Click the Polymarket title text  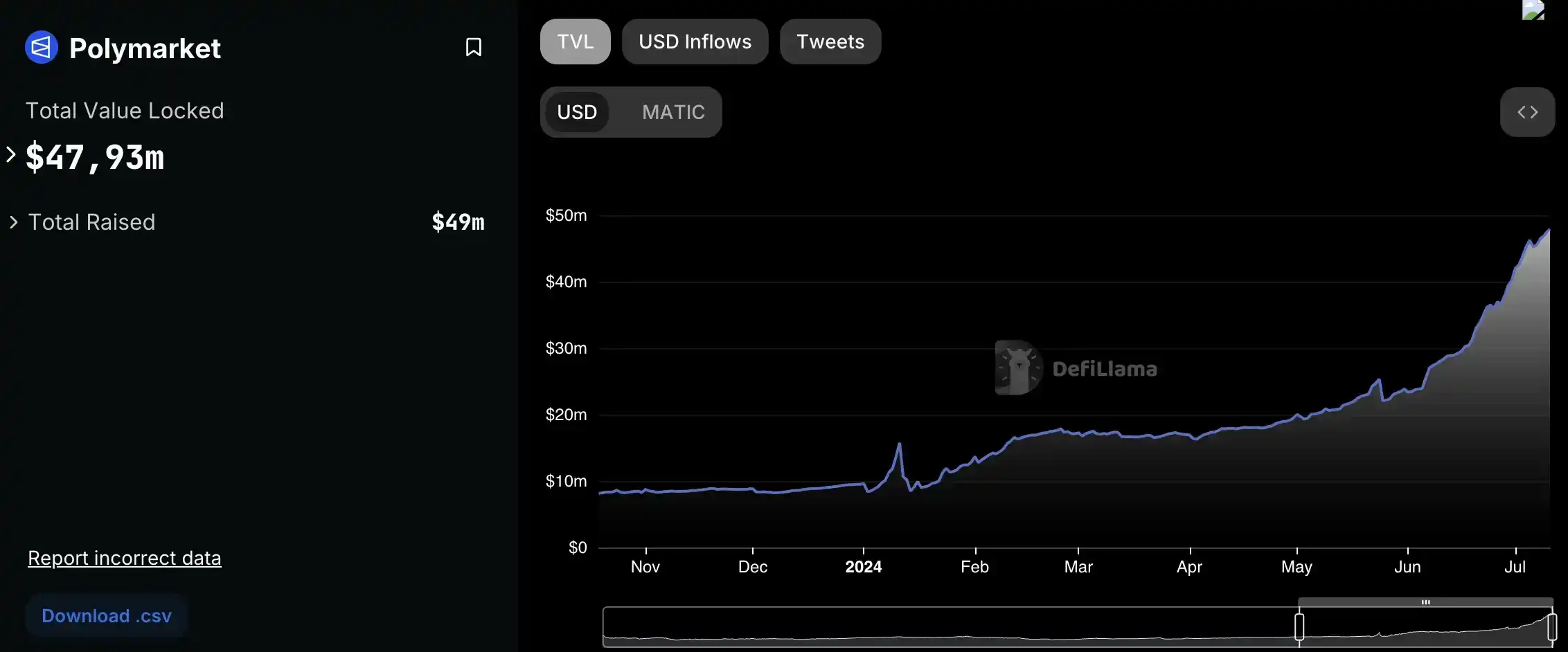tap(145, 48)
